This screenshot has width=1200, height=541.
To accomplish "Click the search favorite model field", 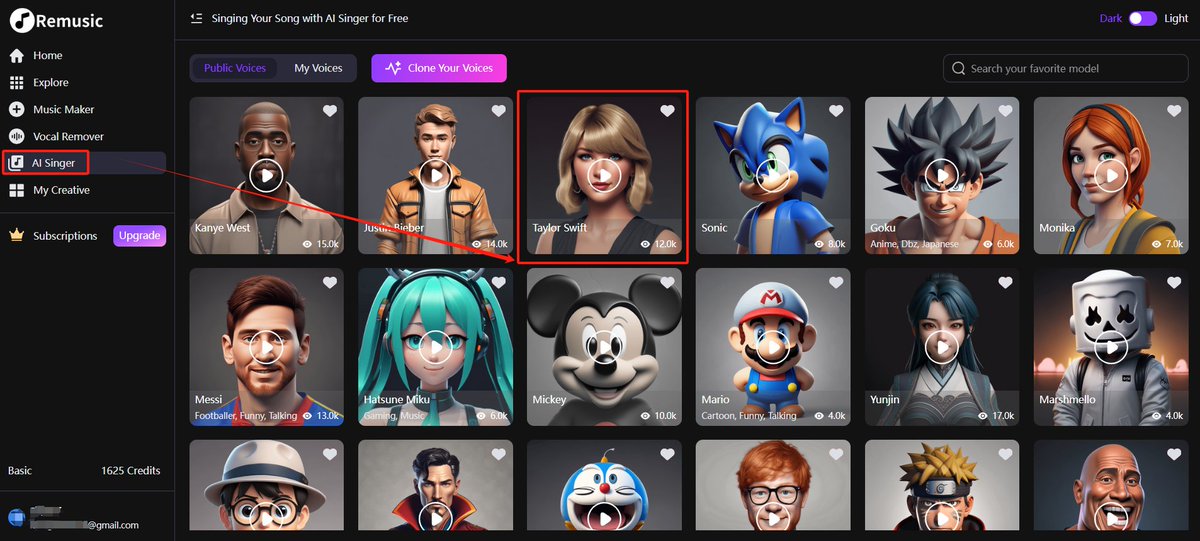I will tap(1066, 68).
